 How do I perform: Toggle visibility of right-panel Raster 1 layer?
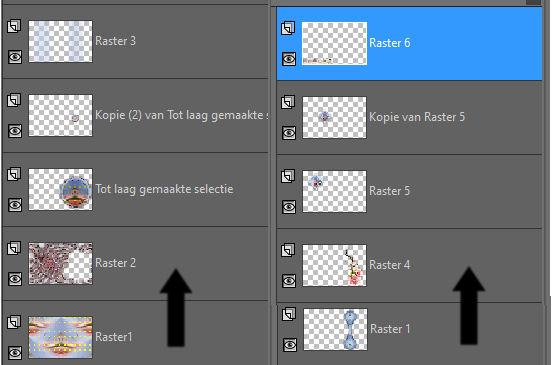click(x=290, y=345)
